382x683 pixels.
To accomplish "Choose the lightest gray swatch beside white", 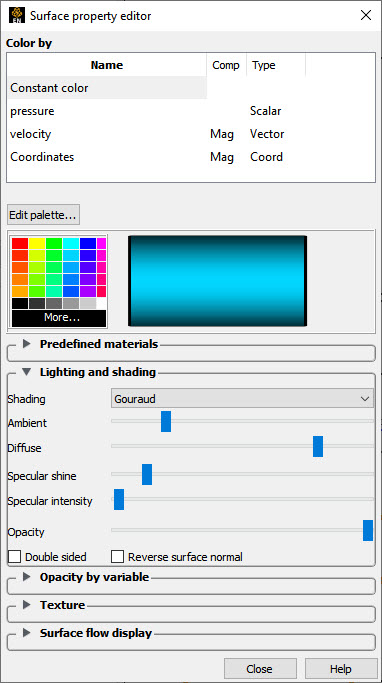I will click(88, 303).
